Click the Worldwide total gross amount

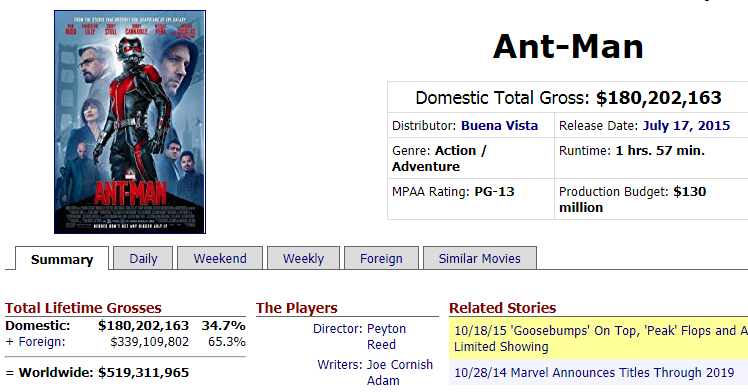(144, 372)
